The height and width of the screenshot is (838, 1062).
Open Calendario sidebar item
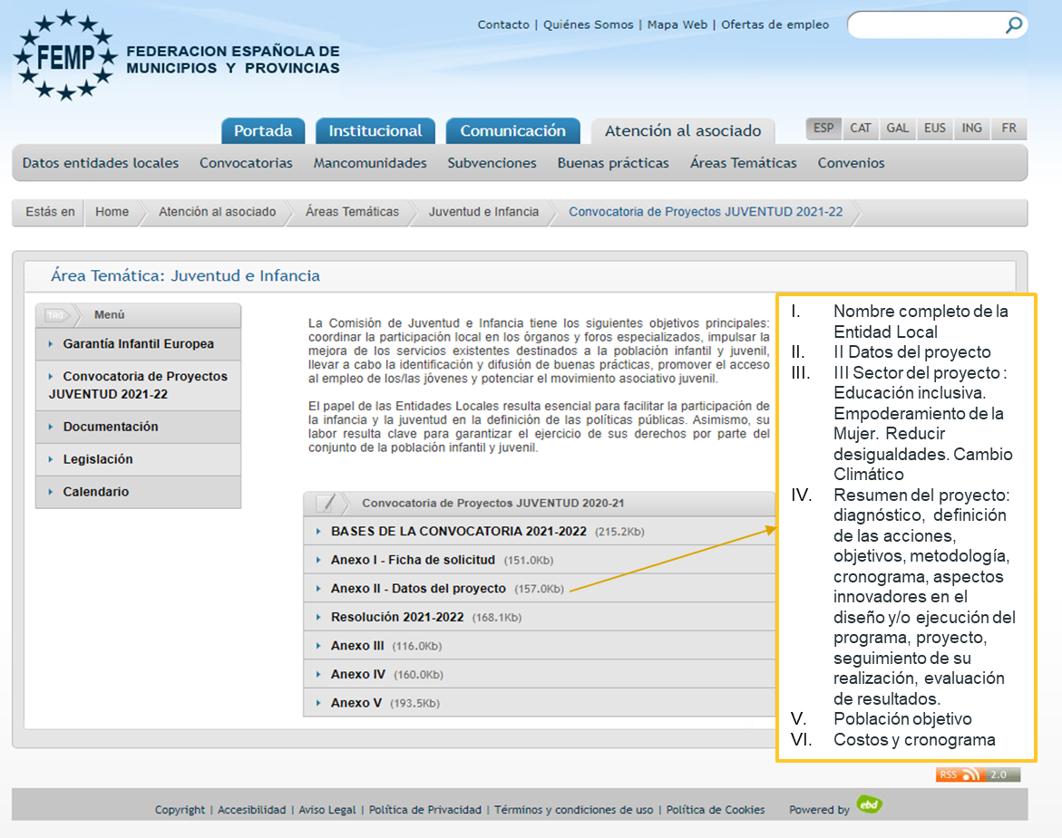coord(138,492)
